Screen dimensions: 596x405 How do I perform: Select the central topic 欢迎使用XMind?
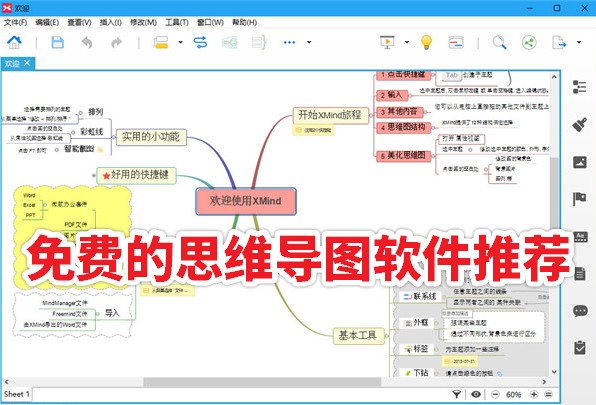[246, 201]
